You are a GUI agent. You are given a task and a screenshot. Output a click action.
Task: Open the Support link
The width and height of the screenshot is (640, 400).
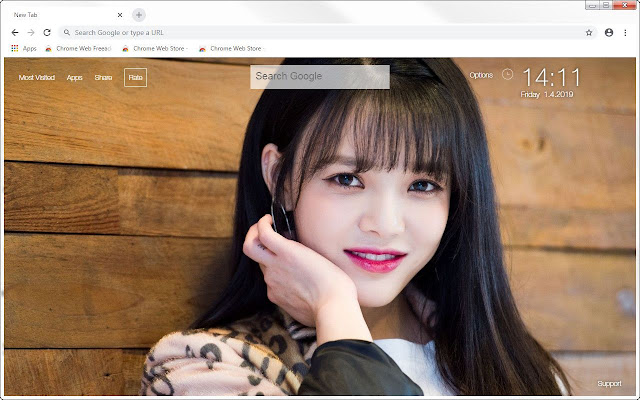pyautogui.click(x=609, y=384)
